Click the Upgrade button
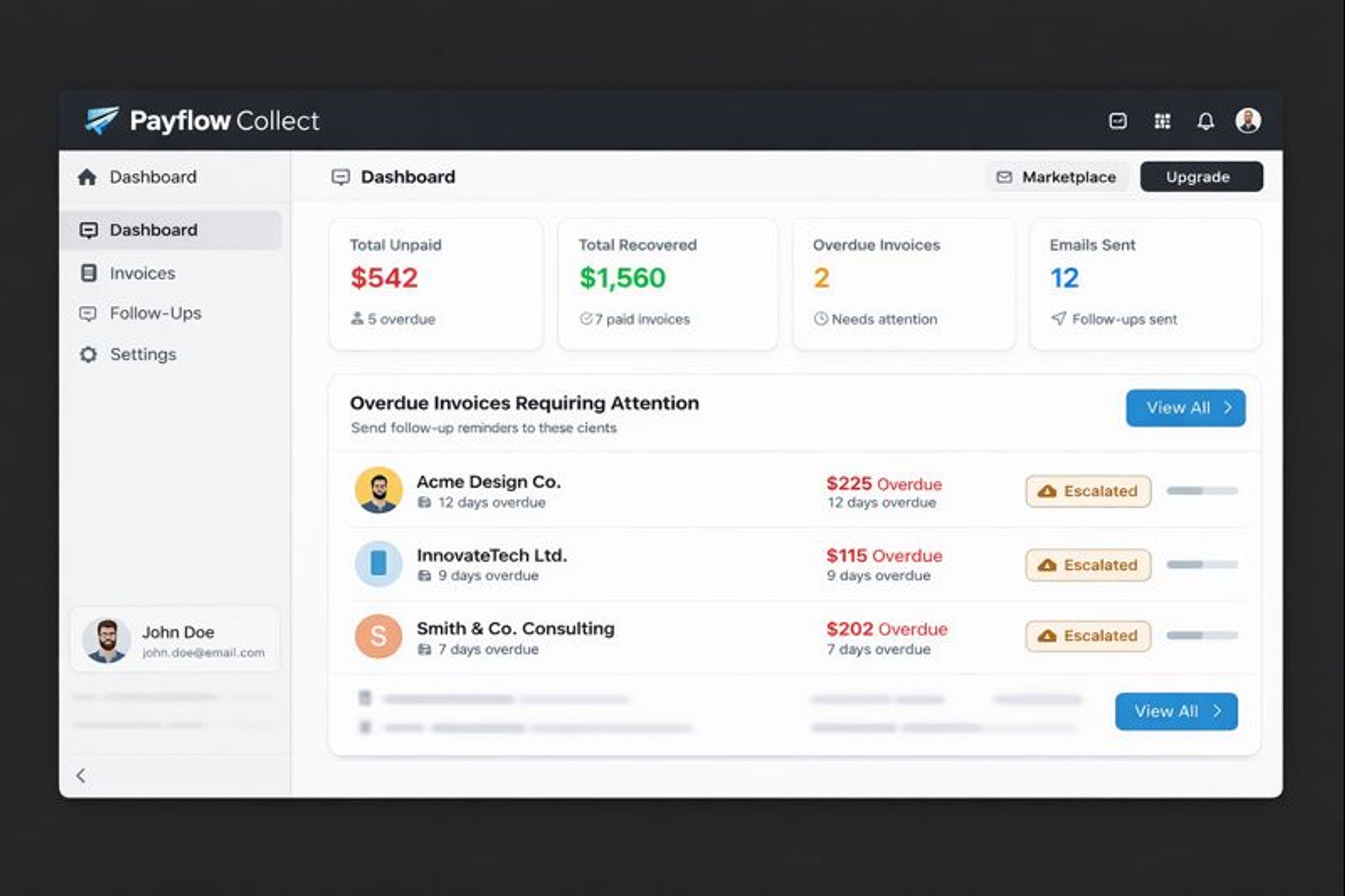 coord(1201,177)
